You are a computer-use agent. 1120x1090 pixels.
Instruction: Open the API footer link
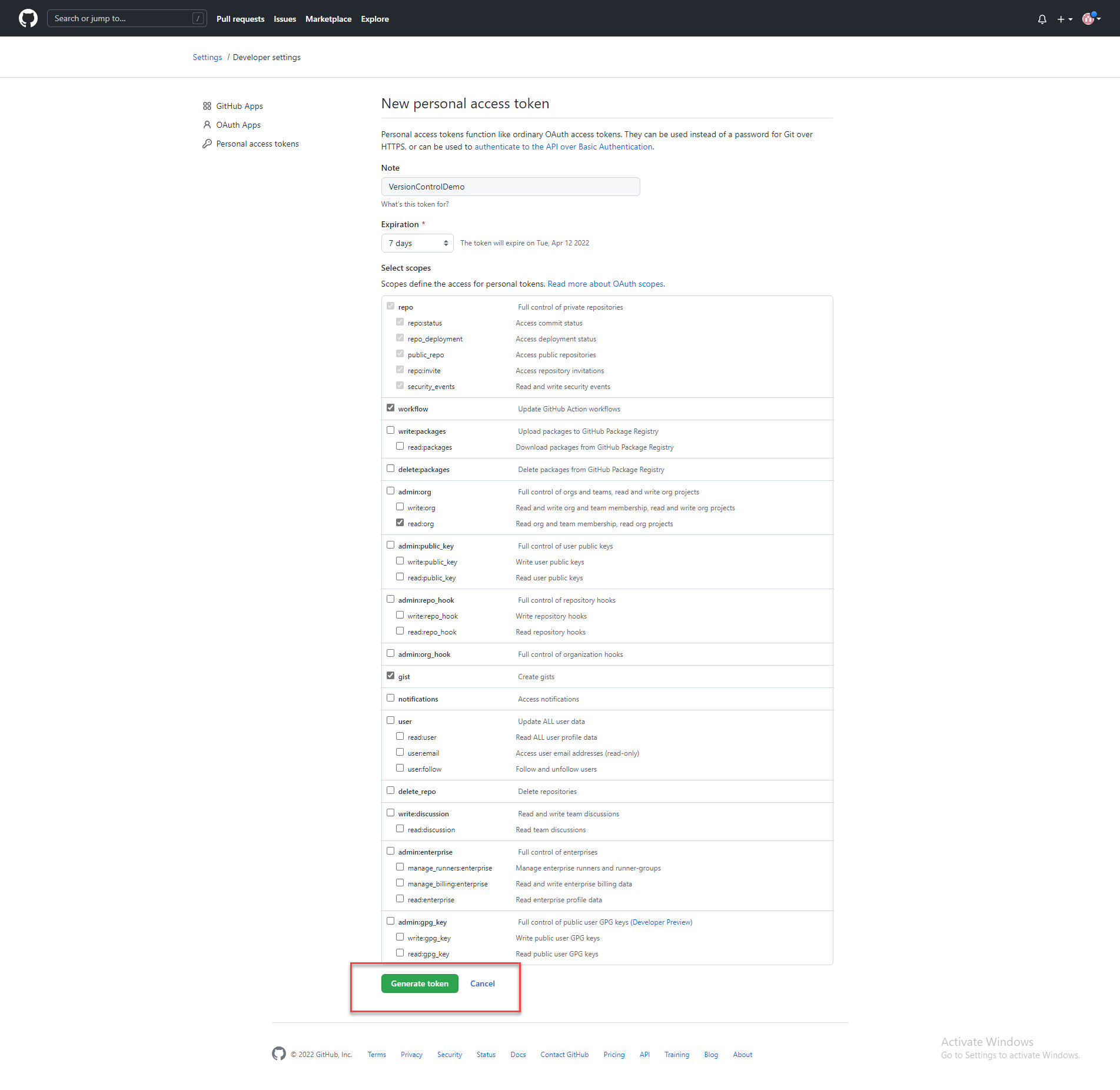[644, 1055]
